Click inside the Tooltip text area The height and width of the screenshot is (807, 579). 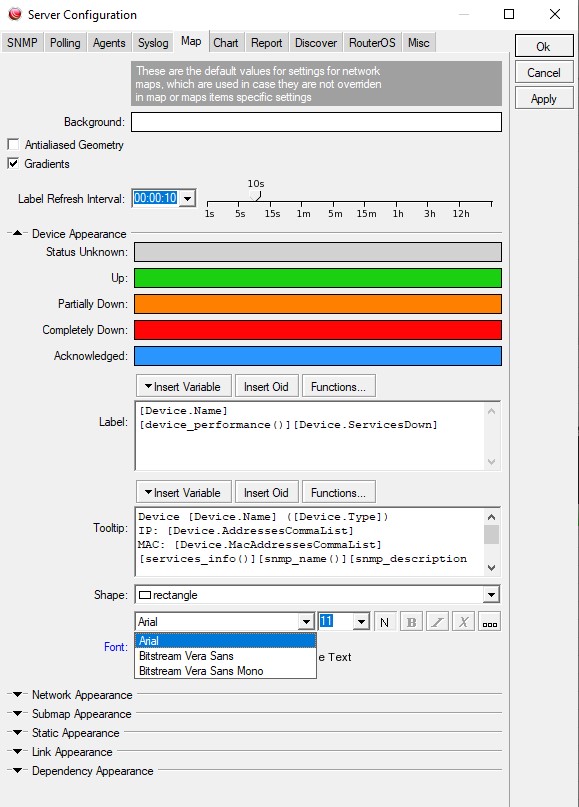coord(310,541)
